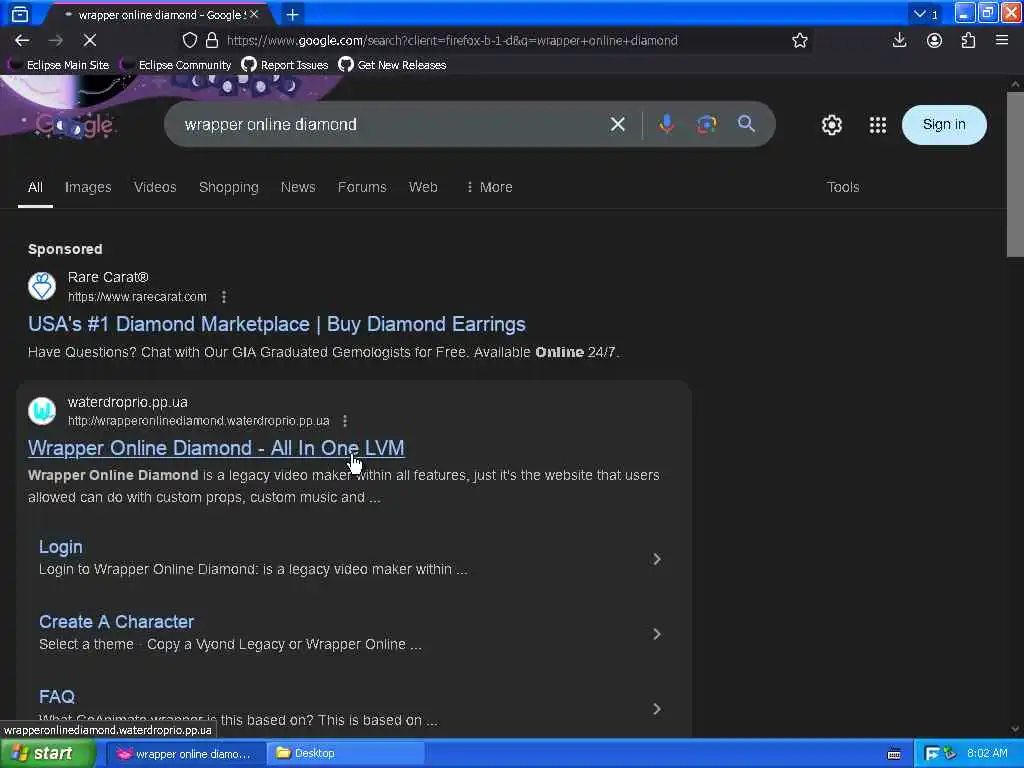Click the on-screen keyboard tray icon
The height and width of the screenshot is (768, 1024).
(x=894, y=754)
